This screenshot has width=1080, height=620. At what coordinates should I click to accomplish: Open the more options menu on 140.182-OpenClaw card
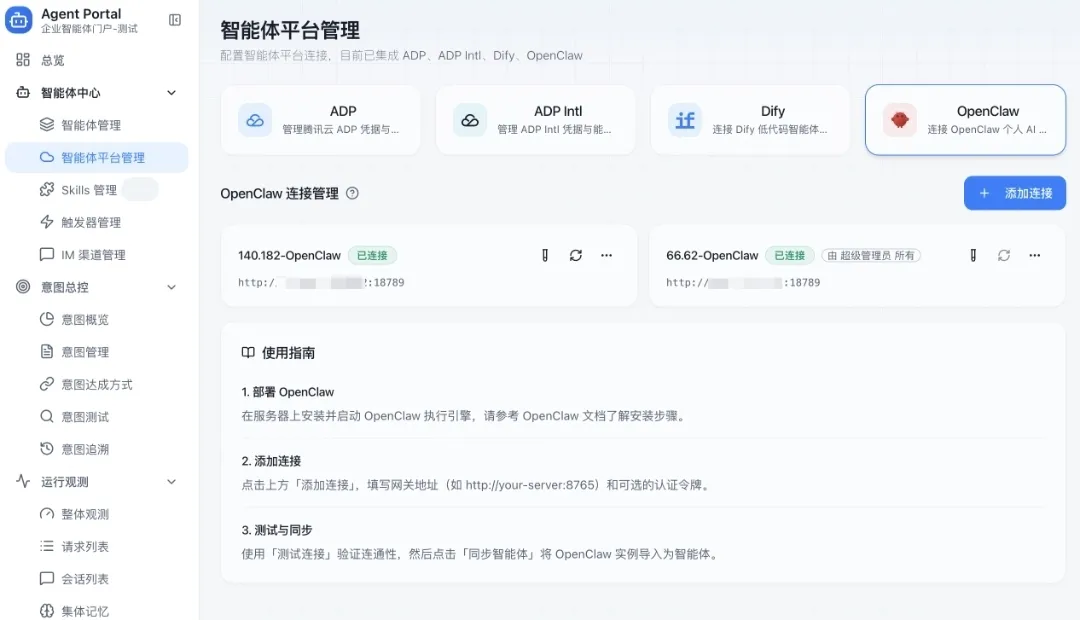click(606, 255)
